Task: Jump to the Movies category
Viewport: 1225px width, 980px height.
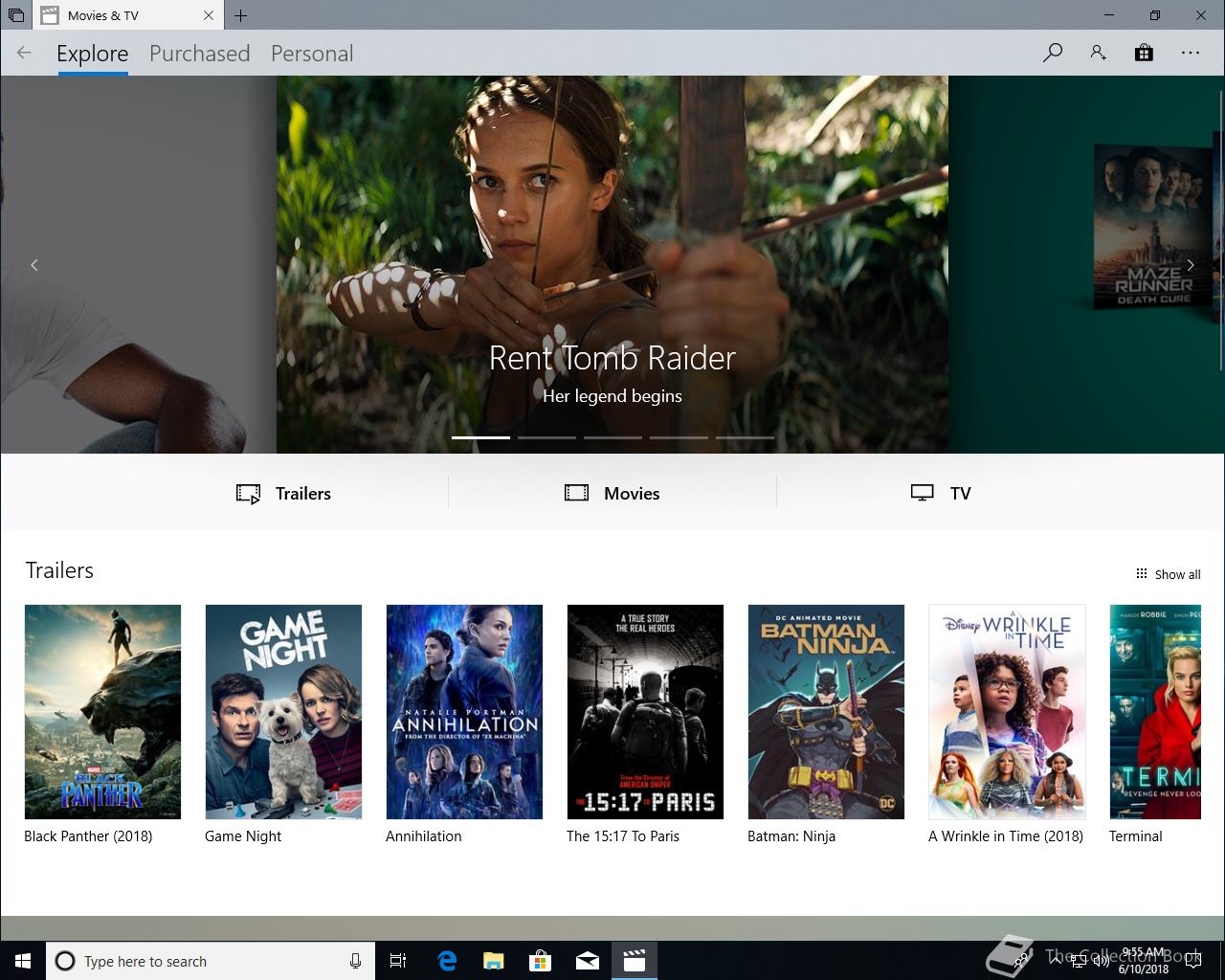Action: (x=612, y=493)
